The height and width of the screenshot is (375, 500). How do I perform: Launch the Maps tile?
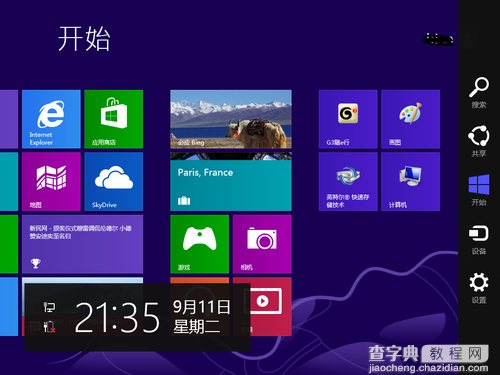pyautogui.click(x=51, y=182)
